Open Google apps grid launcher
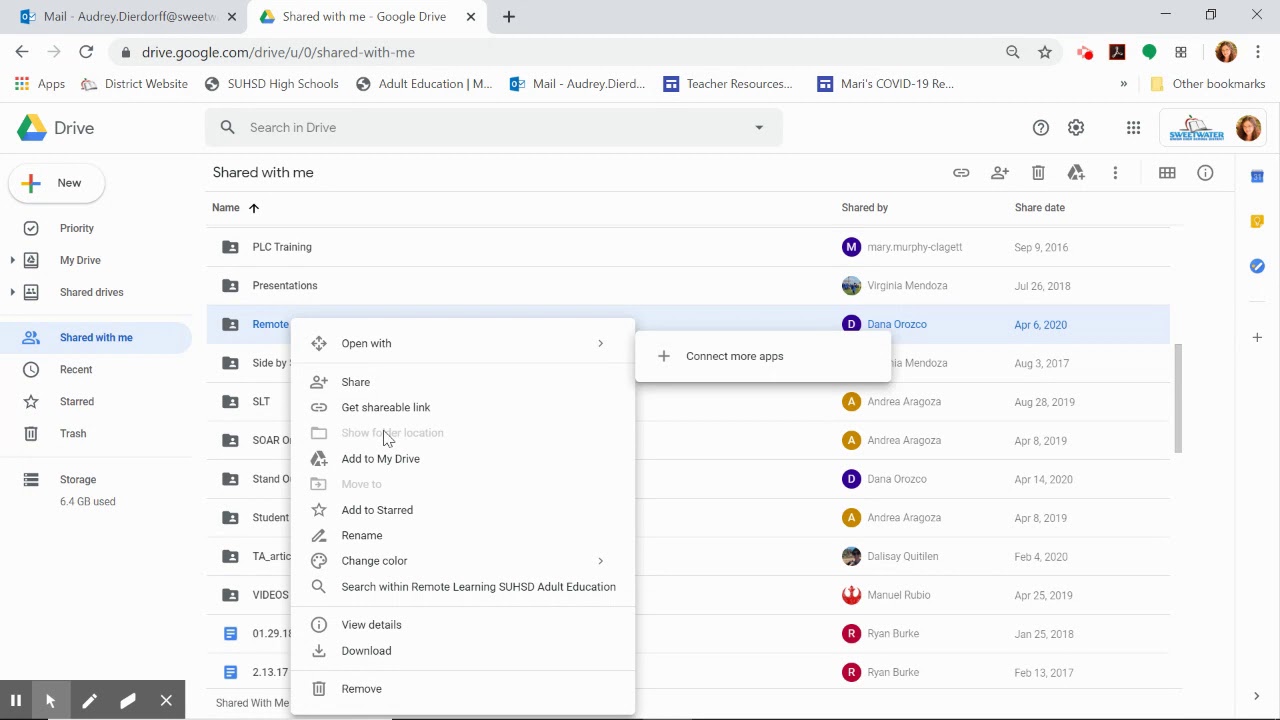The image size is (1280, 720). [x=1133, y=128]
